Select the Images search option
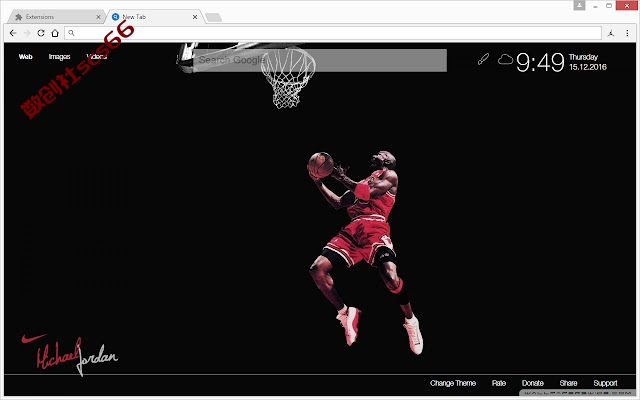 [60, 57]
